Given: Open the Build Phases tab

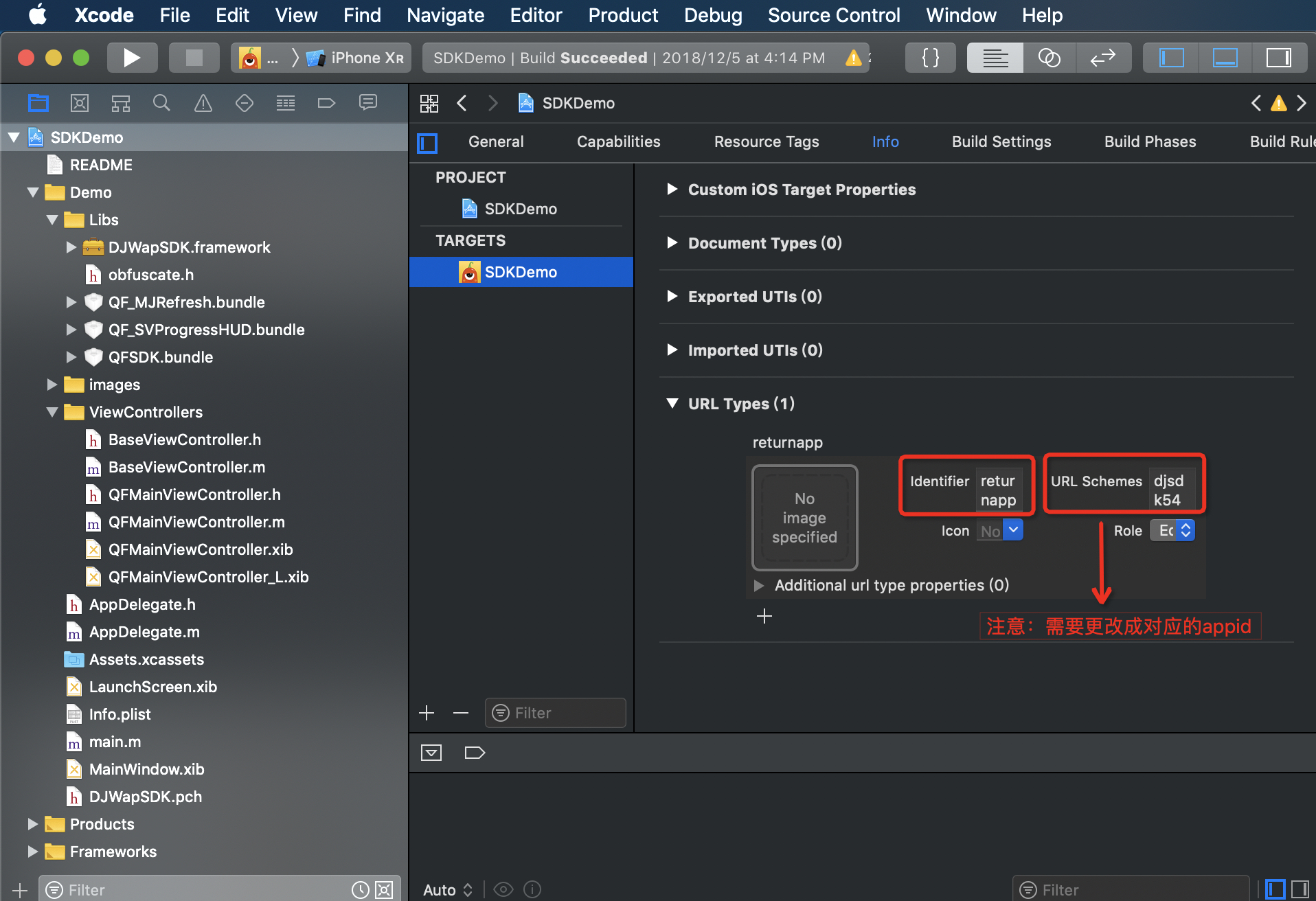Looking at the screenshot, I should click(x=1150, y=142).
